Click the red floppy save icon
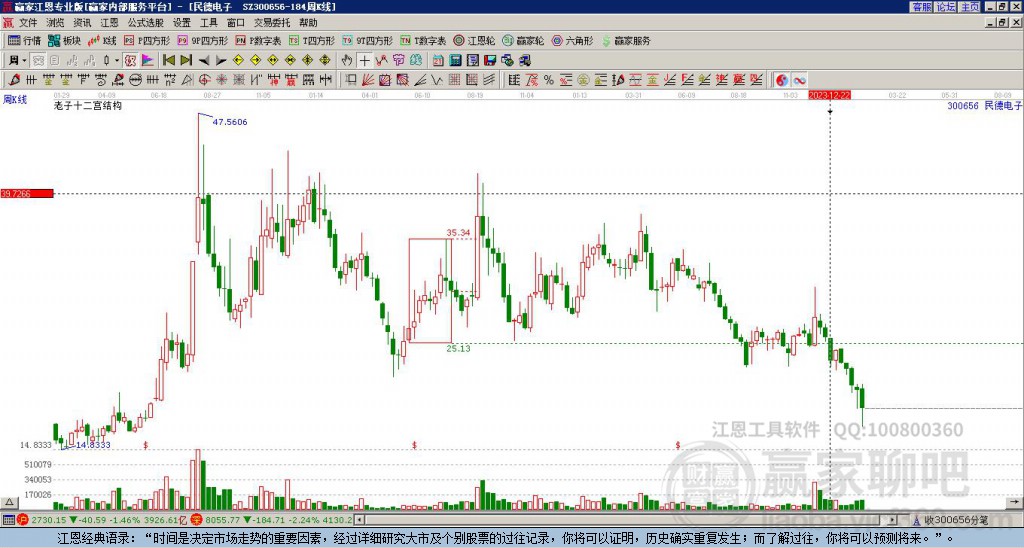 point(490,61)
